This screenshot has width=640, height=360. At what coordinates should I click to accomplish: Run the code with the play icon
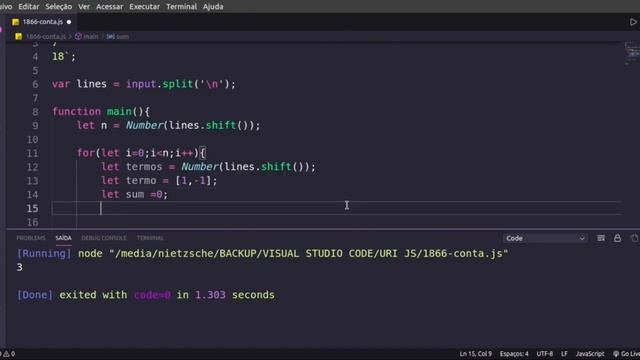(x=633, y=22)
